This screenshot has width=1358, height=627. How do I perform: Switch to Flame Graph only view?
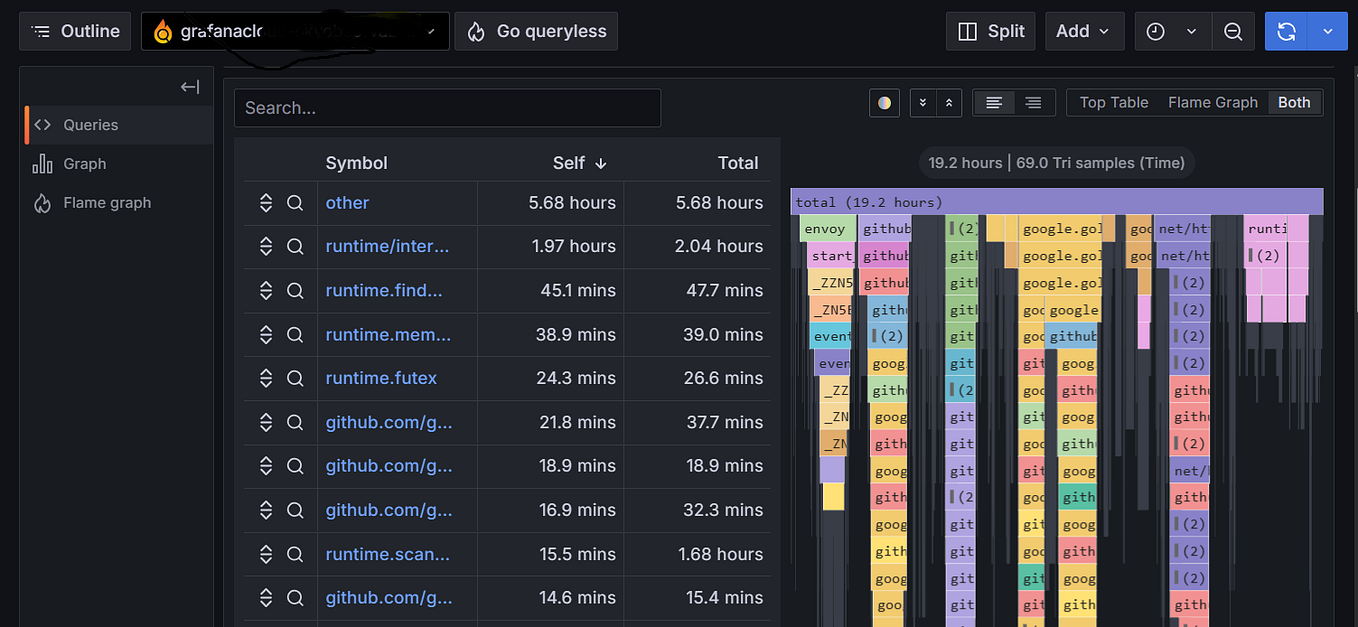(x=1212, y=102)
